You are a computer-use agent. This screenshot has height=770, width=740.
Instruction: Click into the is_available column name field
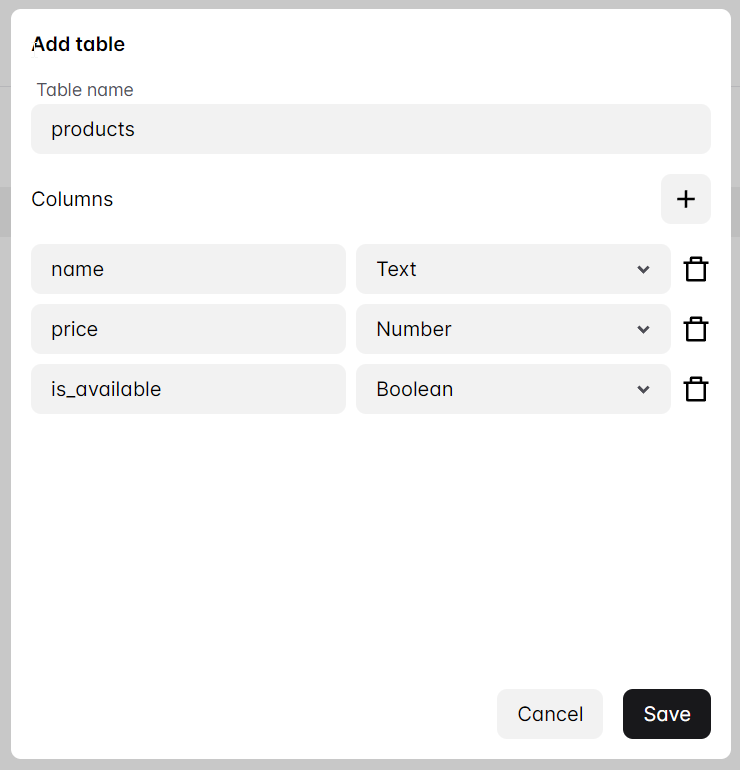[x=188, y=389]
